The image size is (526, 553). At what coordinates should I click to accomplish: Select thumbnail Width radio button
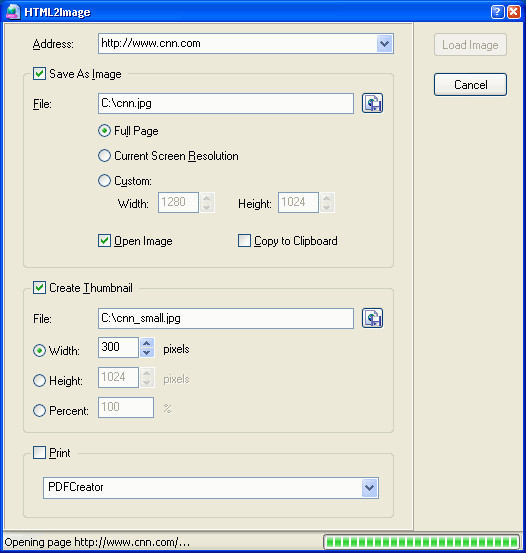point(39,351)
